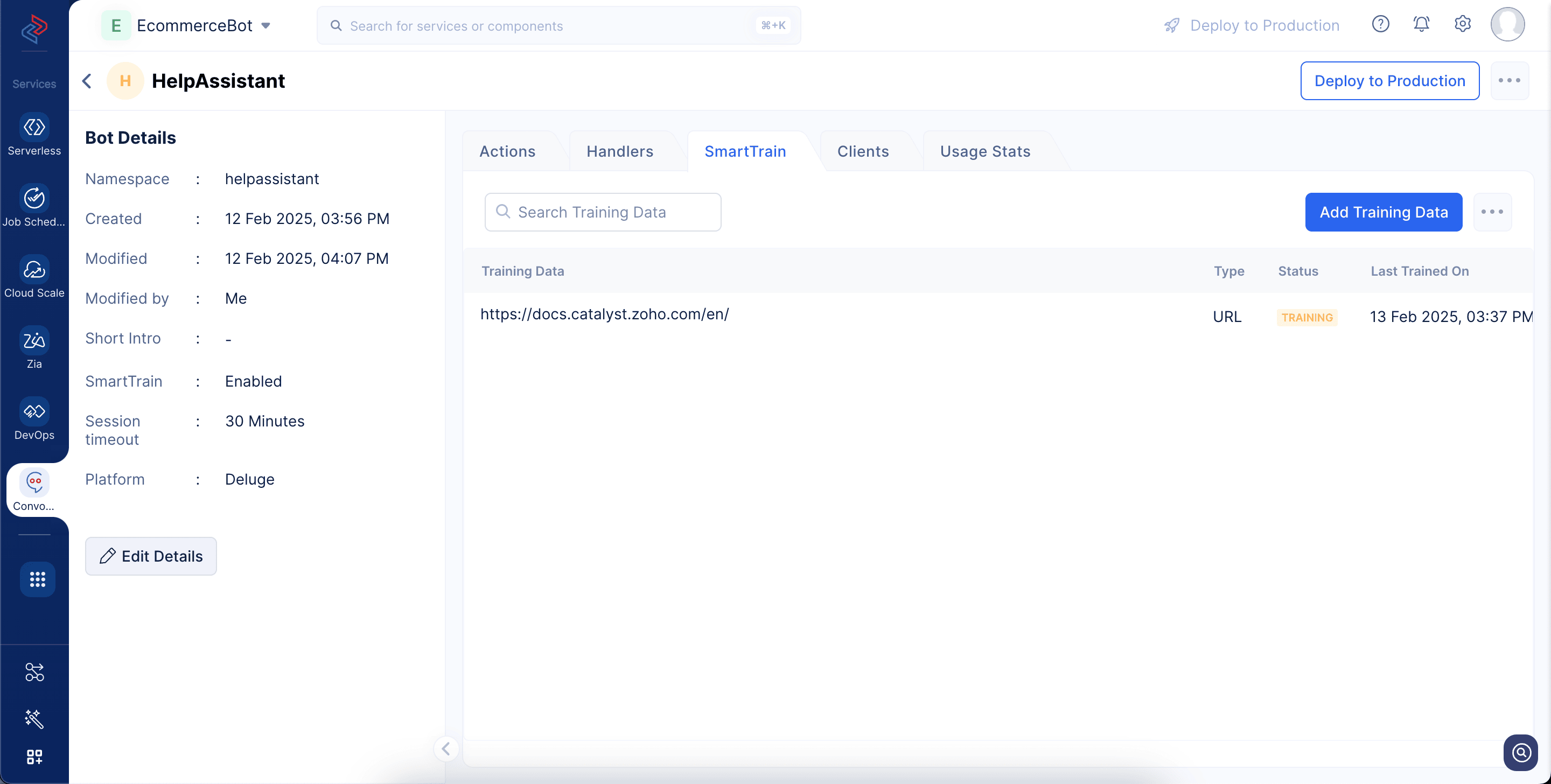Click the add-widget grid icon in sidebar
Viewport: 1551px width, 784px height.
click(x=34, y=757)
